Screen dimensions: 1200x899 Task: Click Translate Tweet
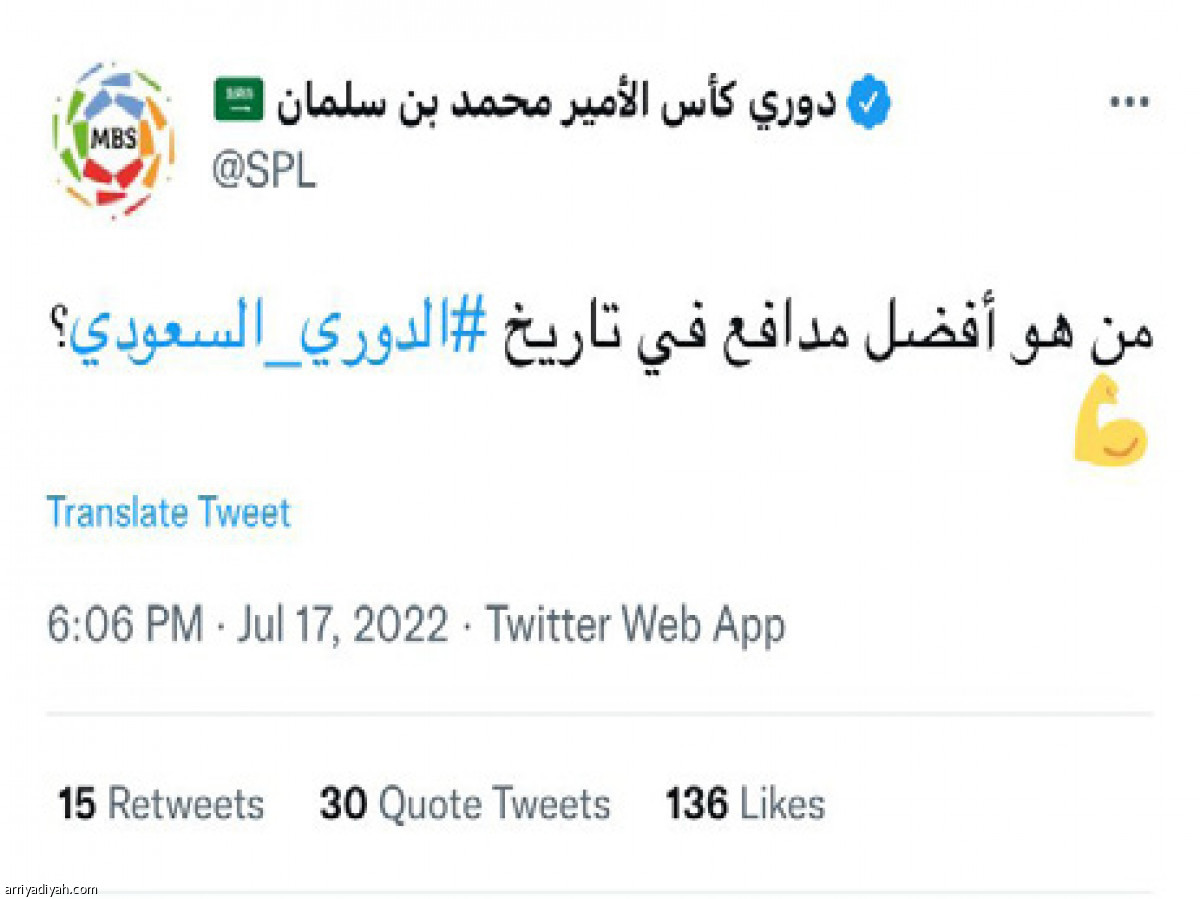coord(169,513)
